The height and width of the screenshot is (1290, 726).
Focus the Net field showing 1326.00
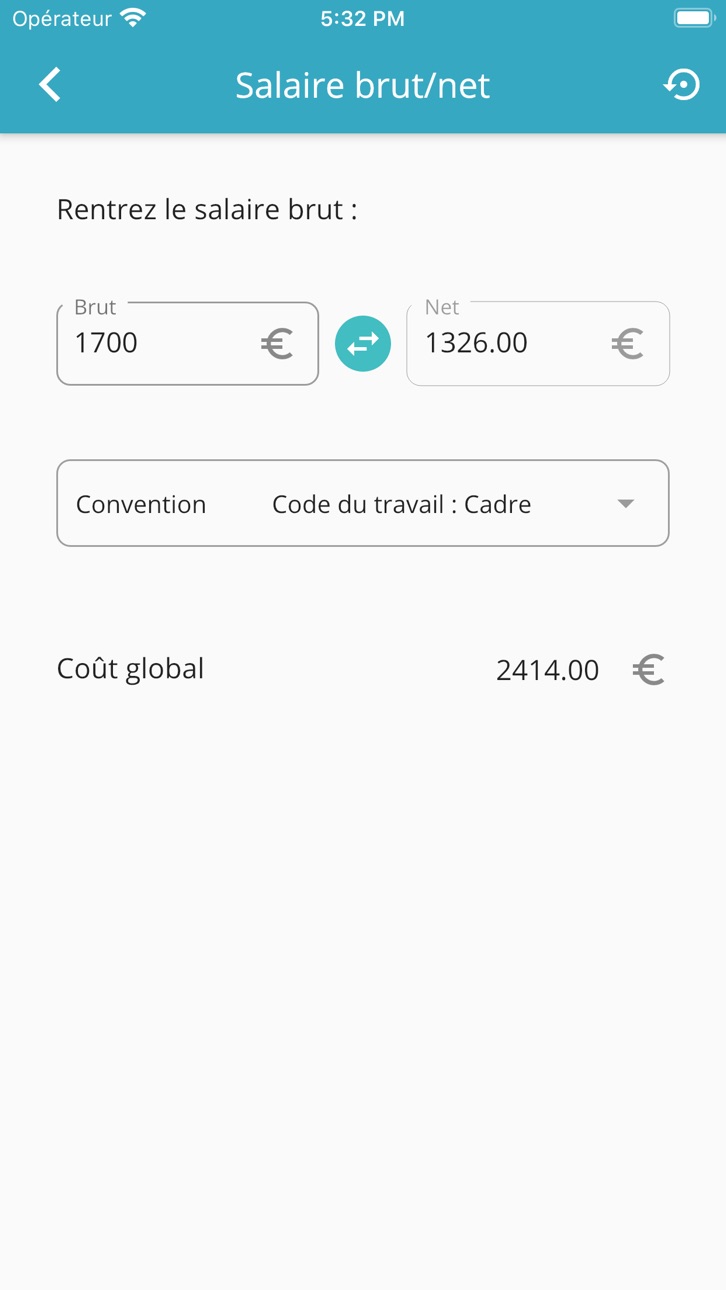click(538, 343)
